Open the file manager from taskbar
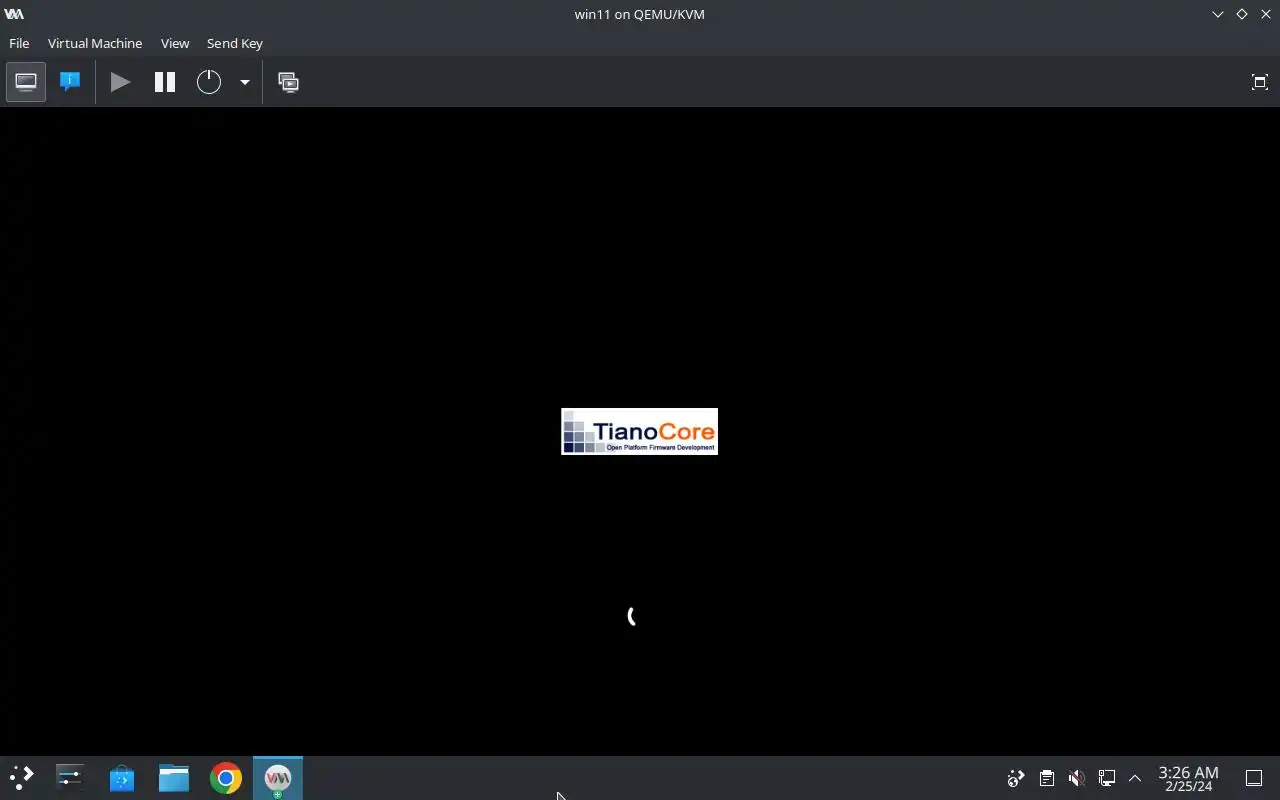 pos(174,778)
